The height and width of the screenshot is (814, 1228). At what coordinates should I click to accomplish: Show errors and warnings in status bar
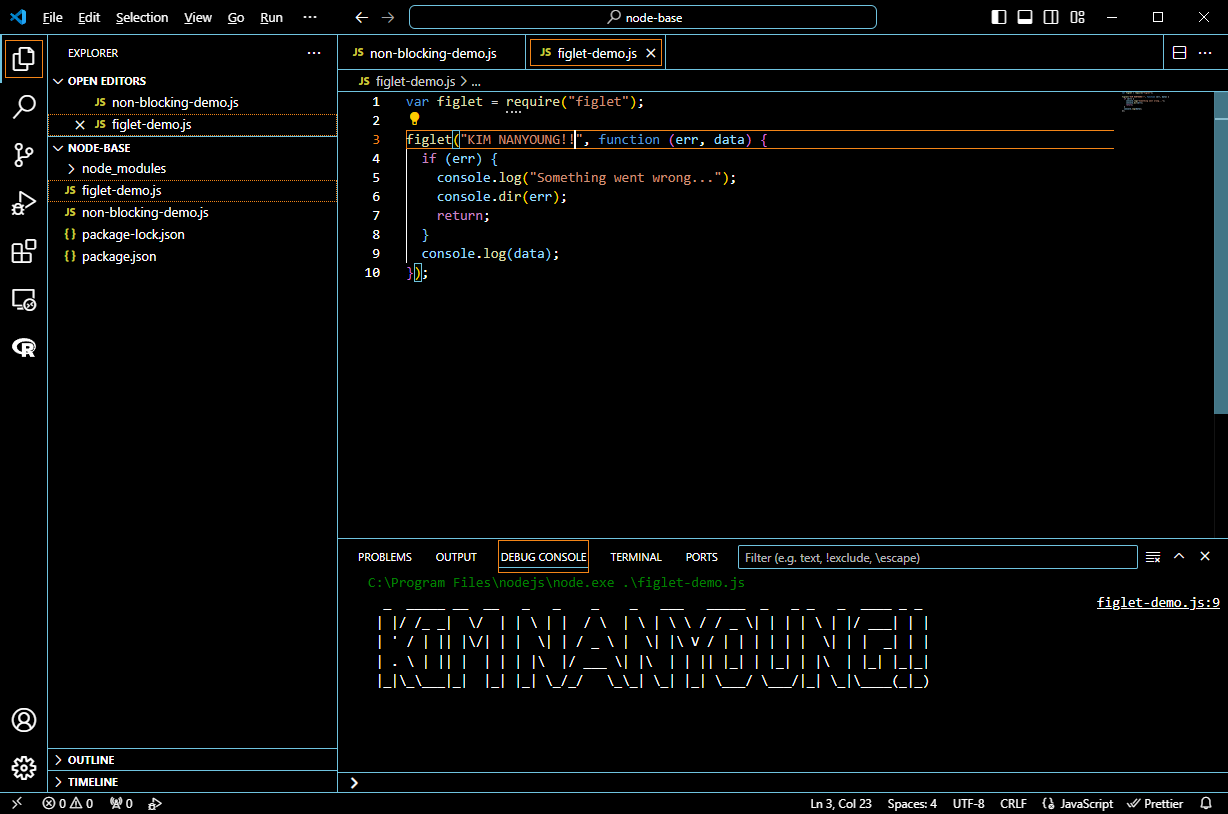click(x=68, y=803)
